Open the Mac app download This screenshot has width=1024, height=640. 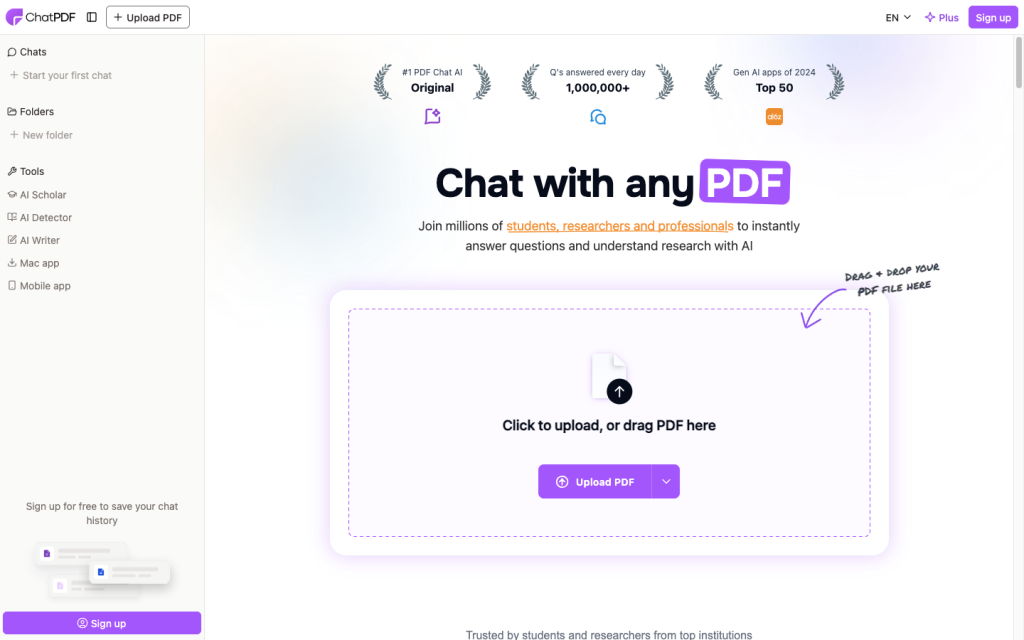(x=33, y=263)
